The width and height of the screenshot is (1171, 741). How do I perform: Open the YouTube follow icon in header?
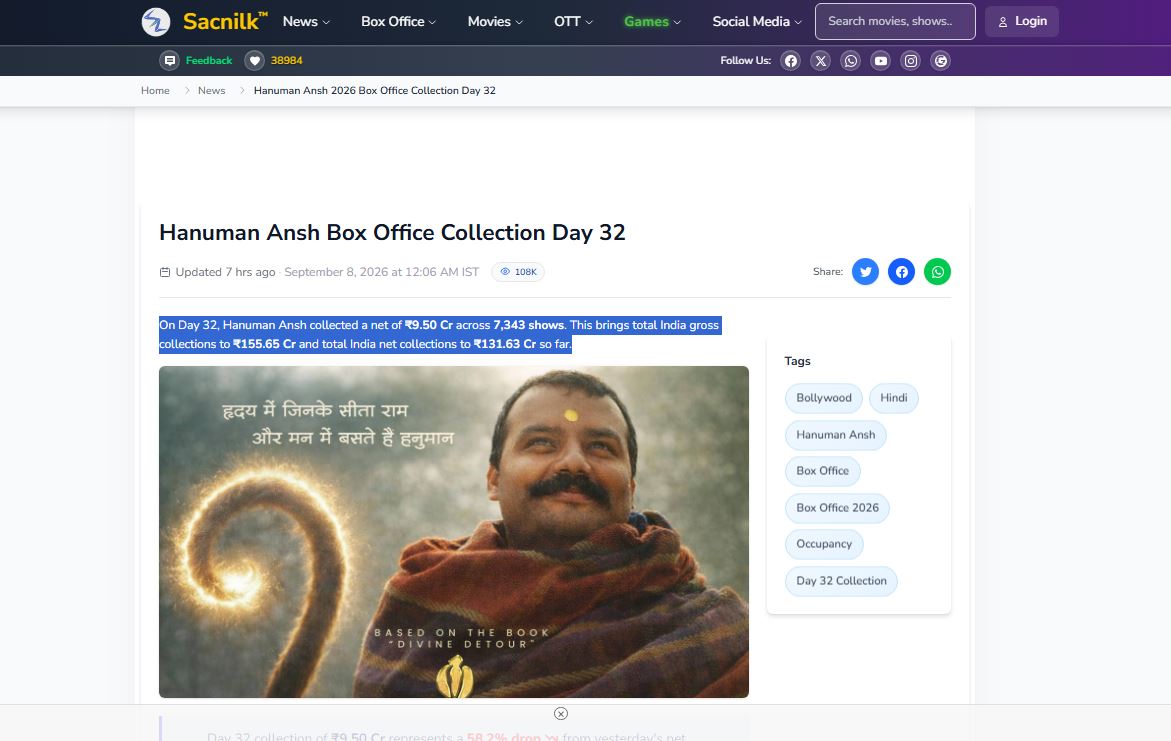[881, 61]
